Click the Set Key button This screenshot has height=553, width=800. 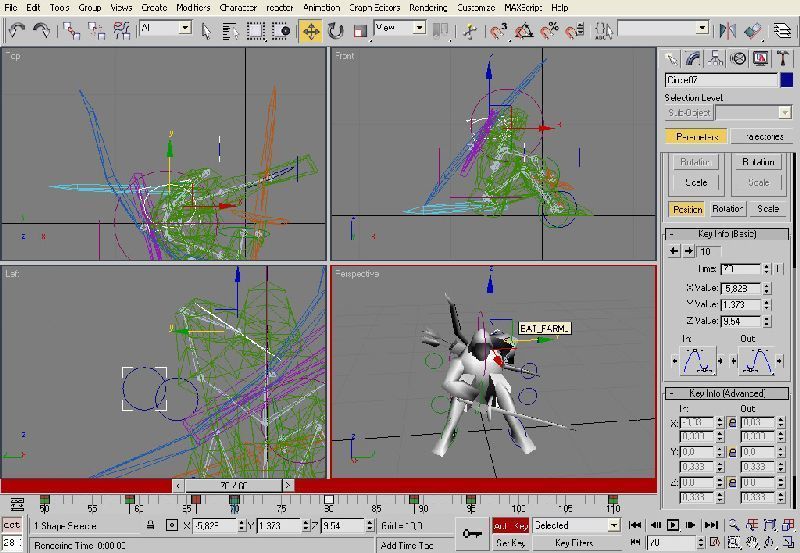tap(510, 543)
